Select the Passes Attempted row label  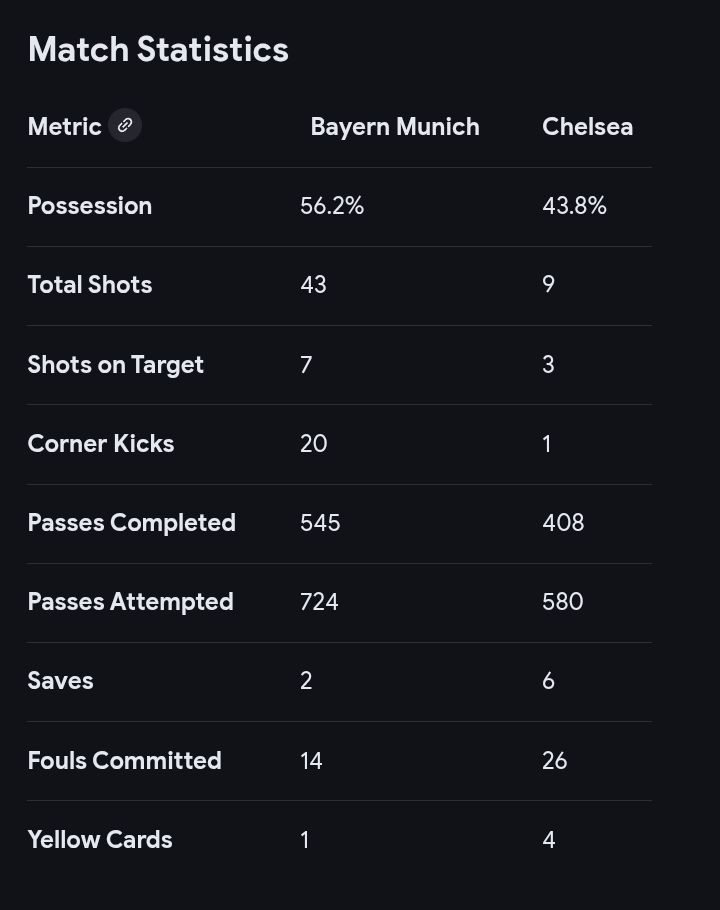(x=131, y=602)
